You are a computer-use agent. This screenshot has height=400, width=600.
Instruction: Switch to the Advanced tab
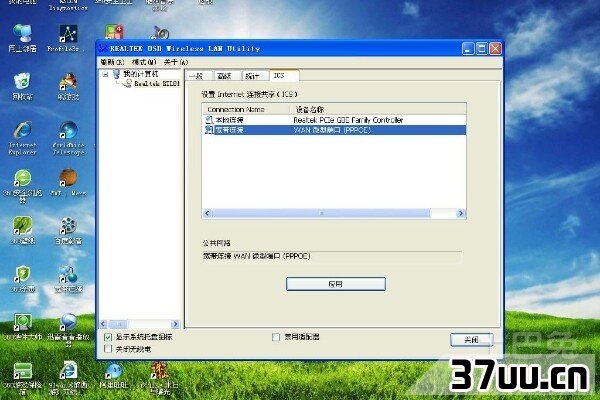[227, 76]
